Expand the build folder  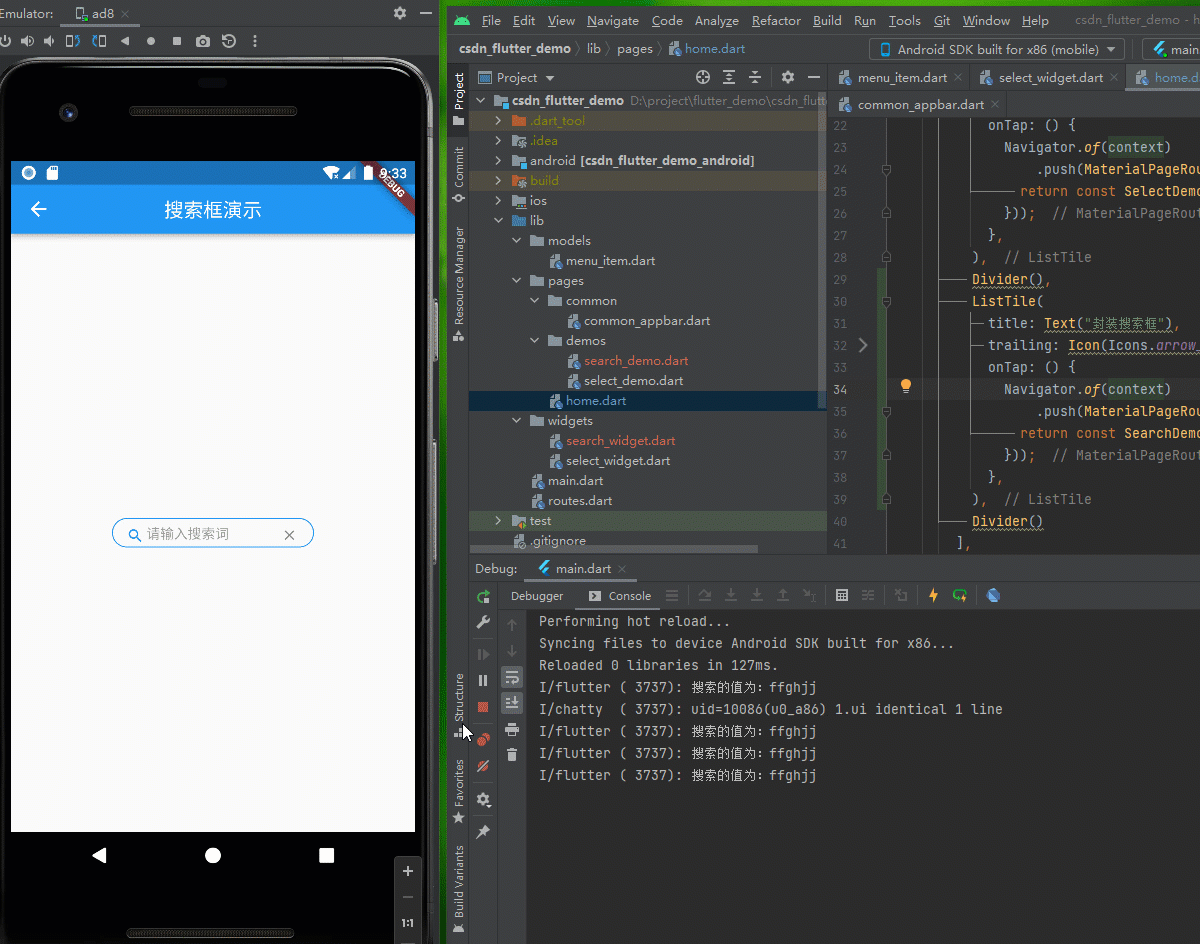coord(499,181)
